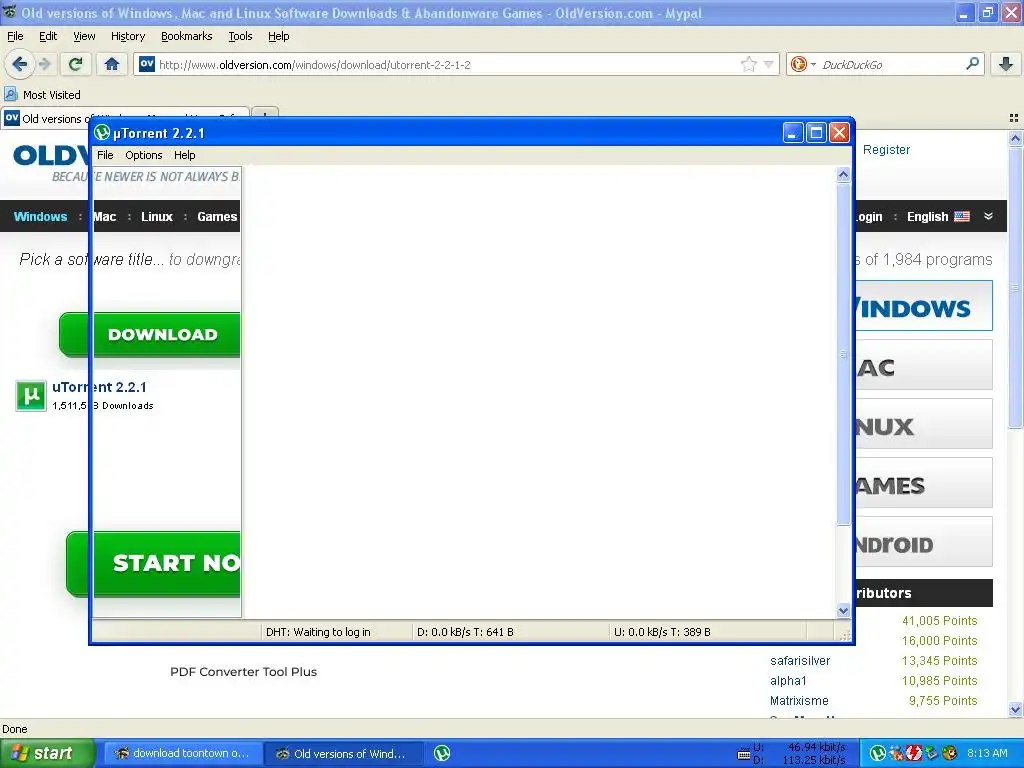Open the µTorrent Options menu
This screenshot has height=768, width=1024.
(144, 155)
